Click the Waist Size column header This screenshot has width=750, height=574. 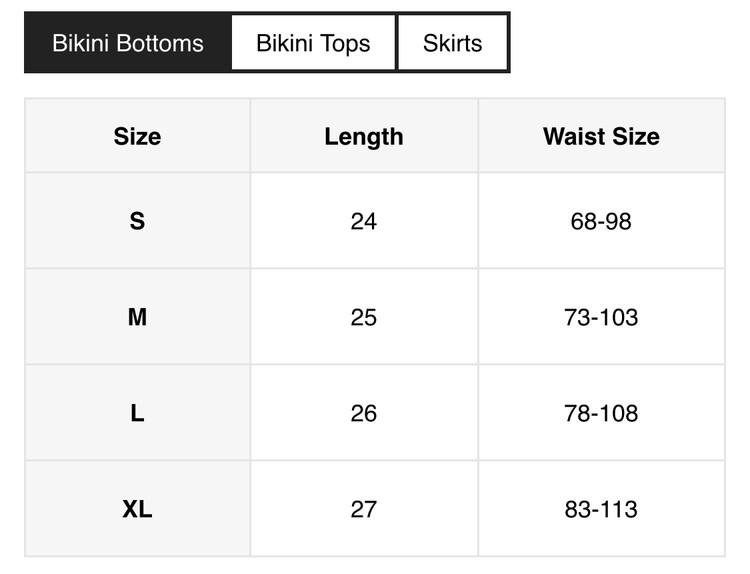tap(601, 137)
